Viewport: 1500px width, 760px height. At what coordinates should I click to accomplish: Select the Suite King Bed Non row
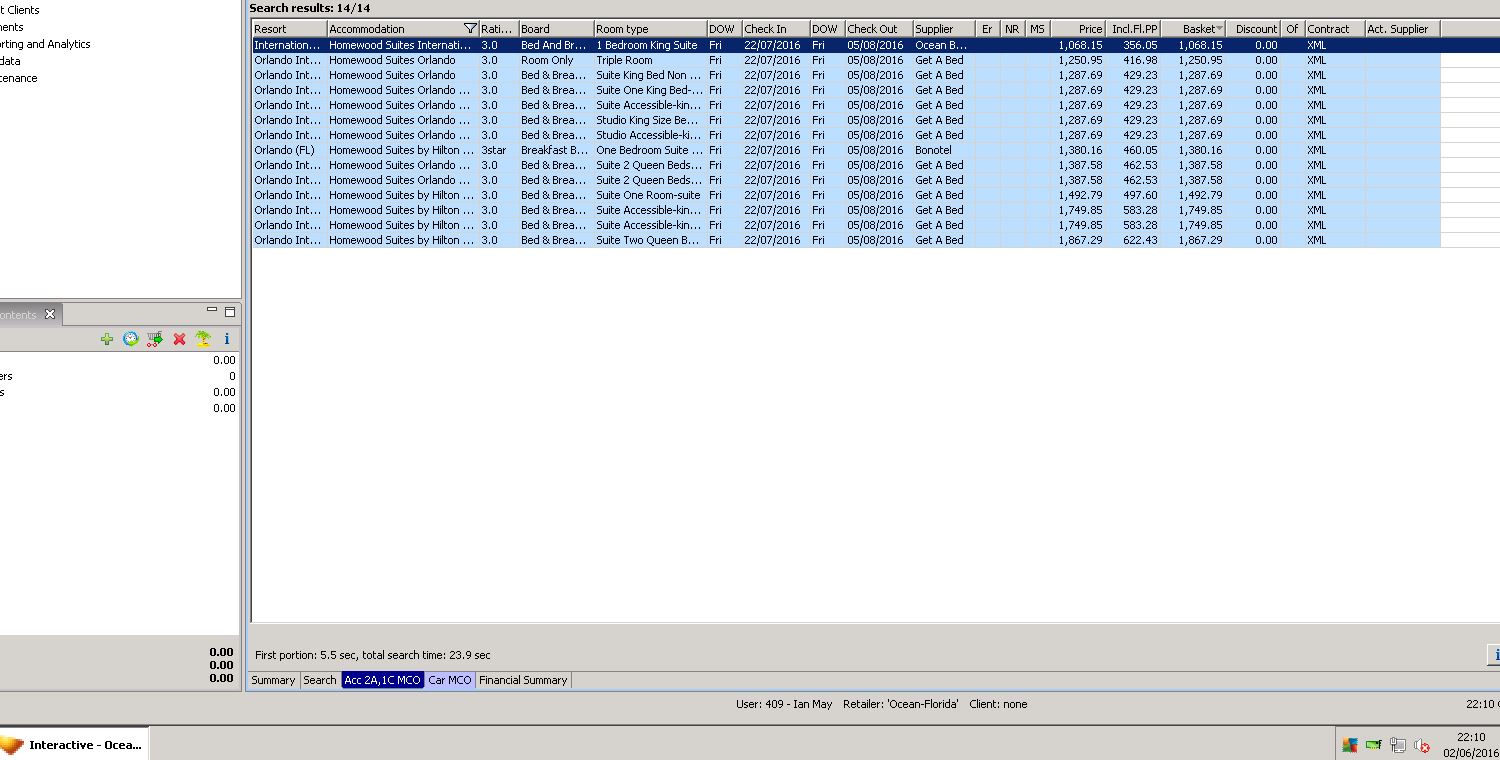tap(846, 75)
